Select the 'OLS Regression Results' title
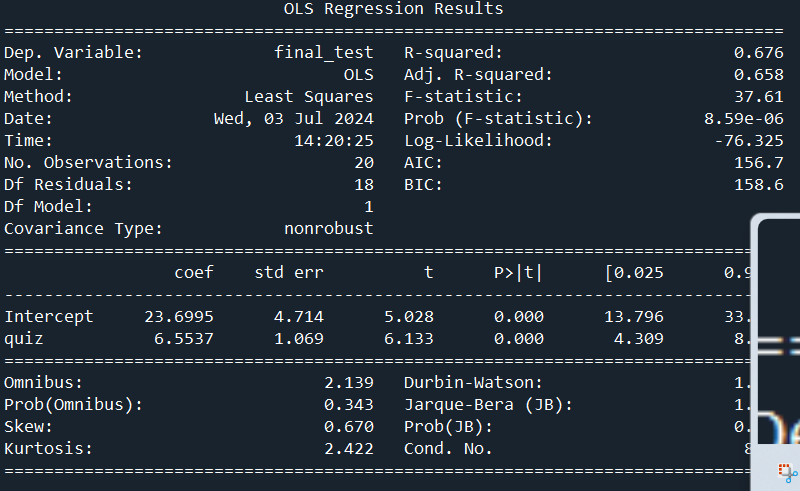The image size is (800, 491). point(393,9)
